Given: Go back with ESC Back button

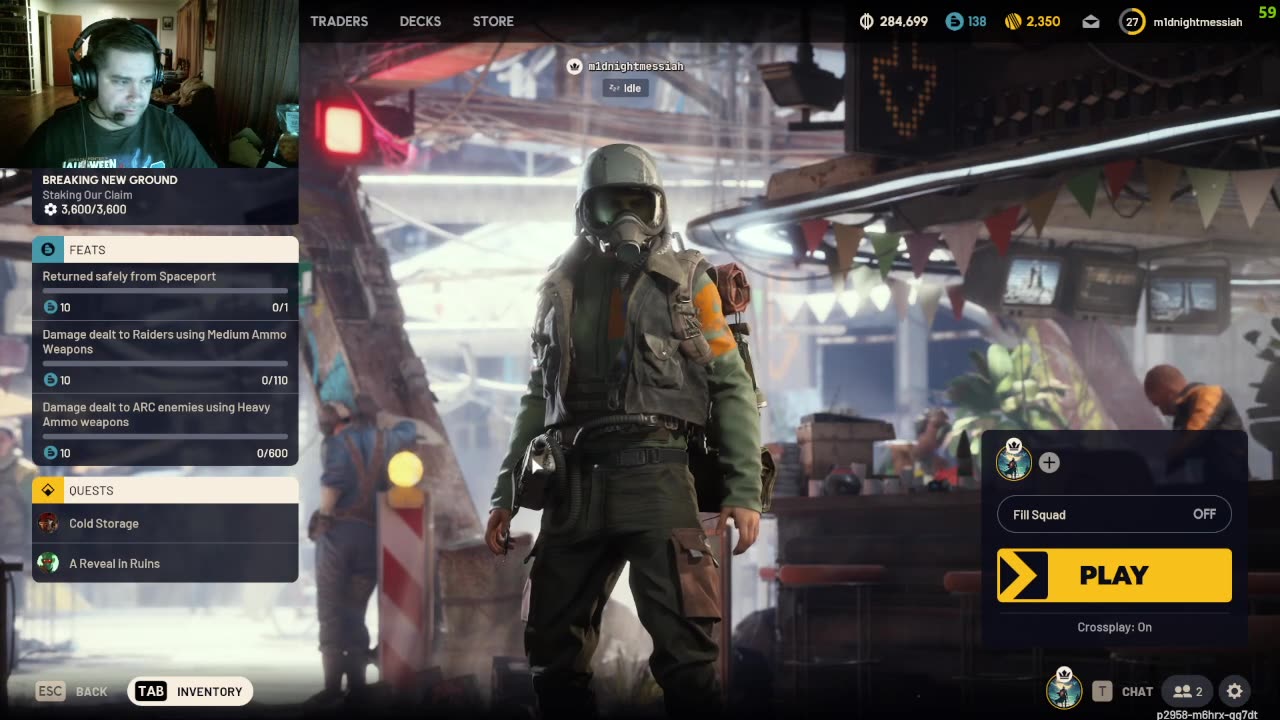Looking at the screenshot, I should pyautogui.click(x=72, y=691).
